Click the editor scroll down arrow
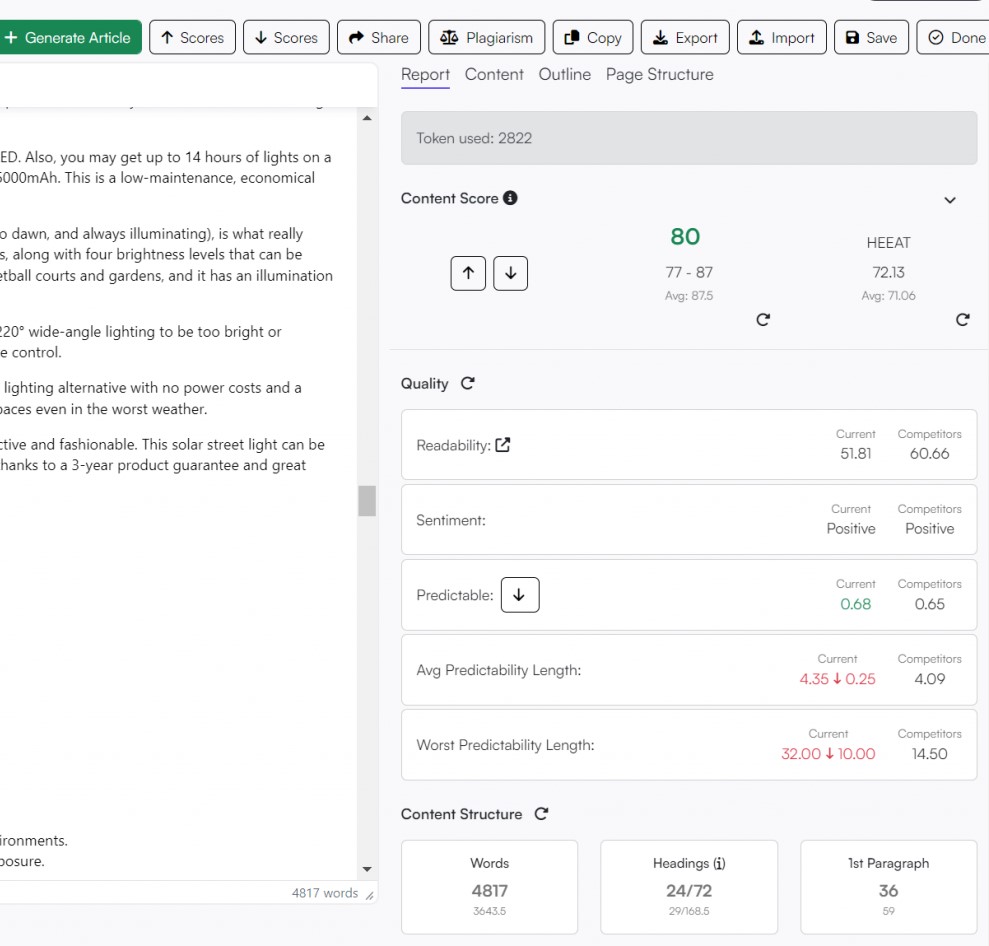The height and width of the screenshot is (946, 989). coord(366,869)
